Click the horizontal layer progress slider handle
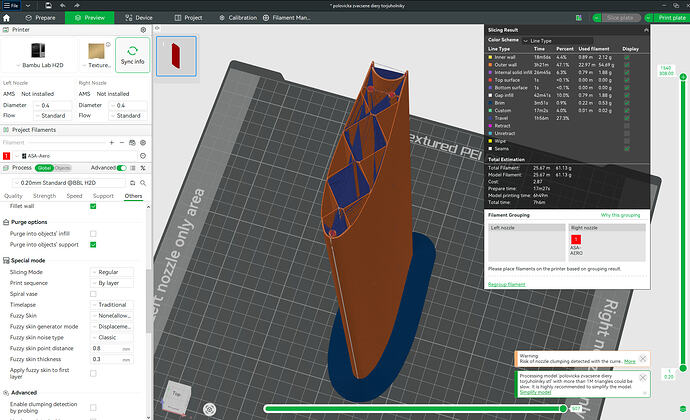Screen dimensions: 690x420 pos(563,409)
